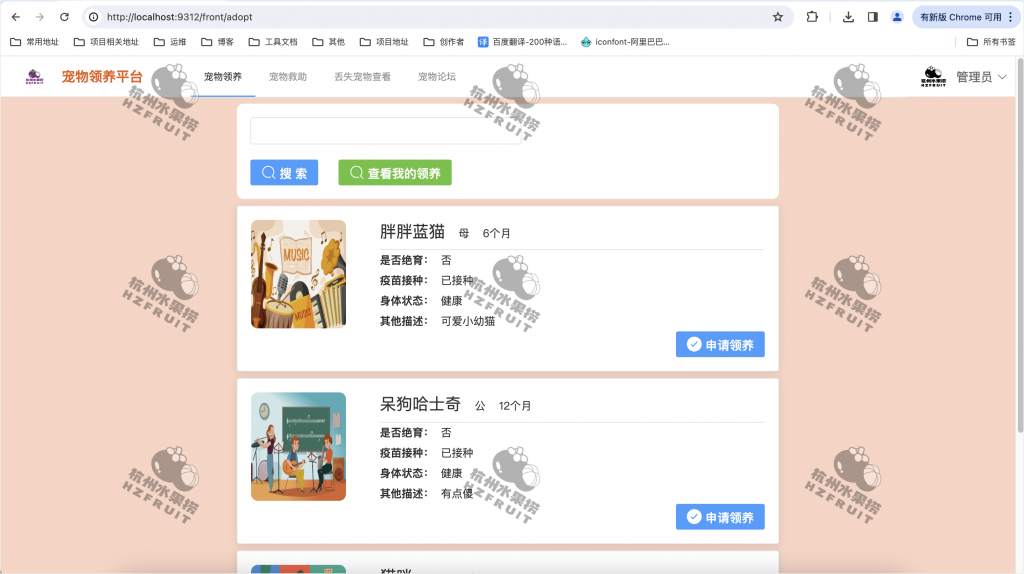Open the Chrome downloads icon
Viewport: 1024px width, 574px height.
pyautogui.click(x=848, y=17)
